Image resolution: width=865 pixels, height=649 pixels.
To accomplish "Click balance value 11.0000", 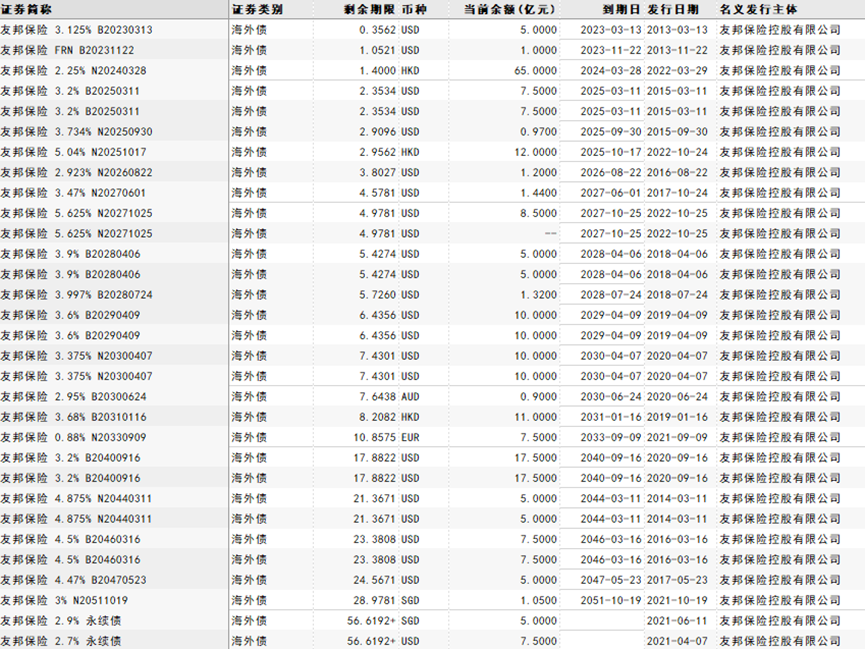I will point(536,417).
